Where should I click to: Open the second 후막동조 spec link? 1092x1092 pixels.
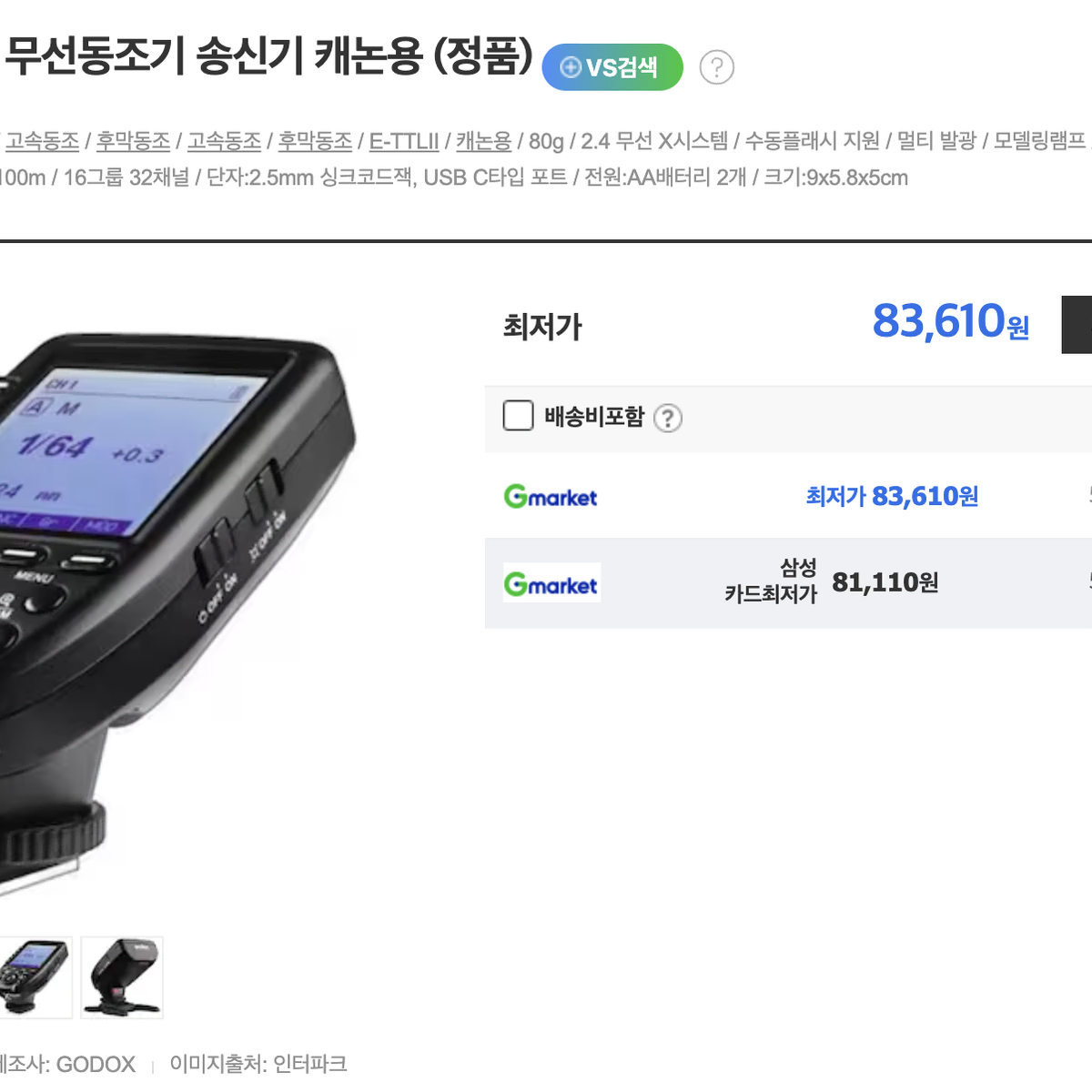point(315,141)
